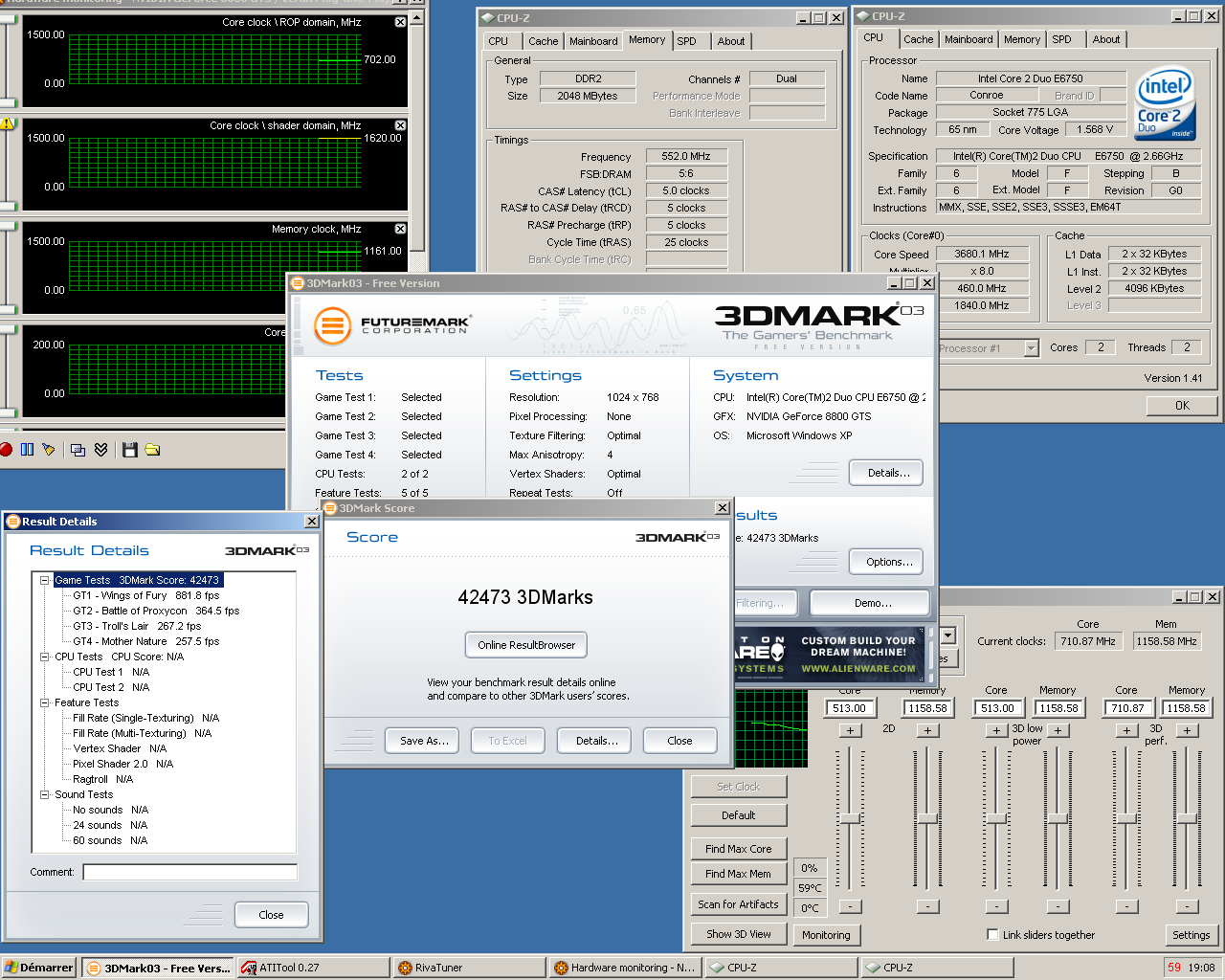Viewport: 1225px width, 980px height.
Task: Click the temperature tray indicator showing 59
Action: tap(1174, 968)
